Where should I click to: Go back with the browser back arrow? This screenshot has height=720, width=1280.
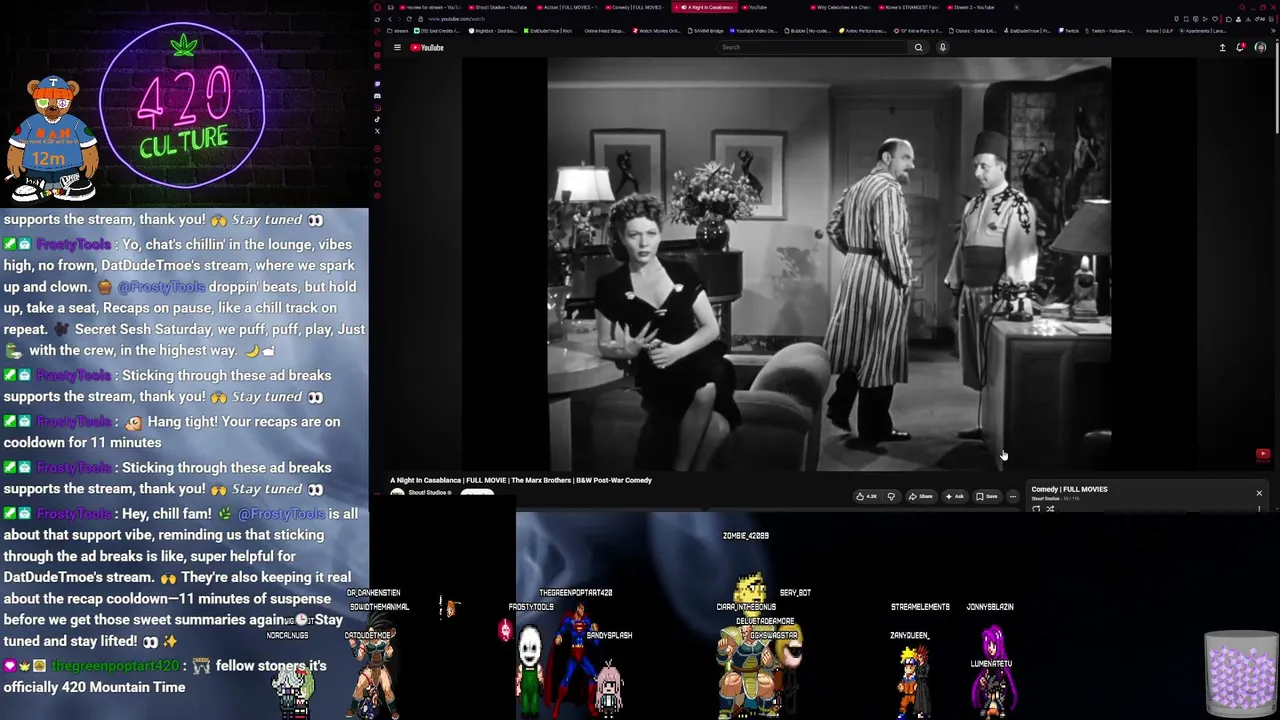pyautogui.click(x=390, y=19)
